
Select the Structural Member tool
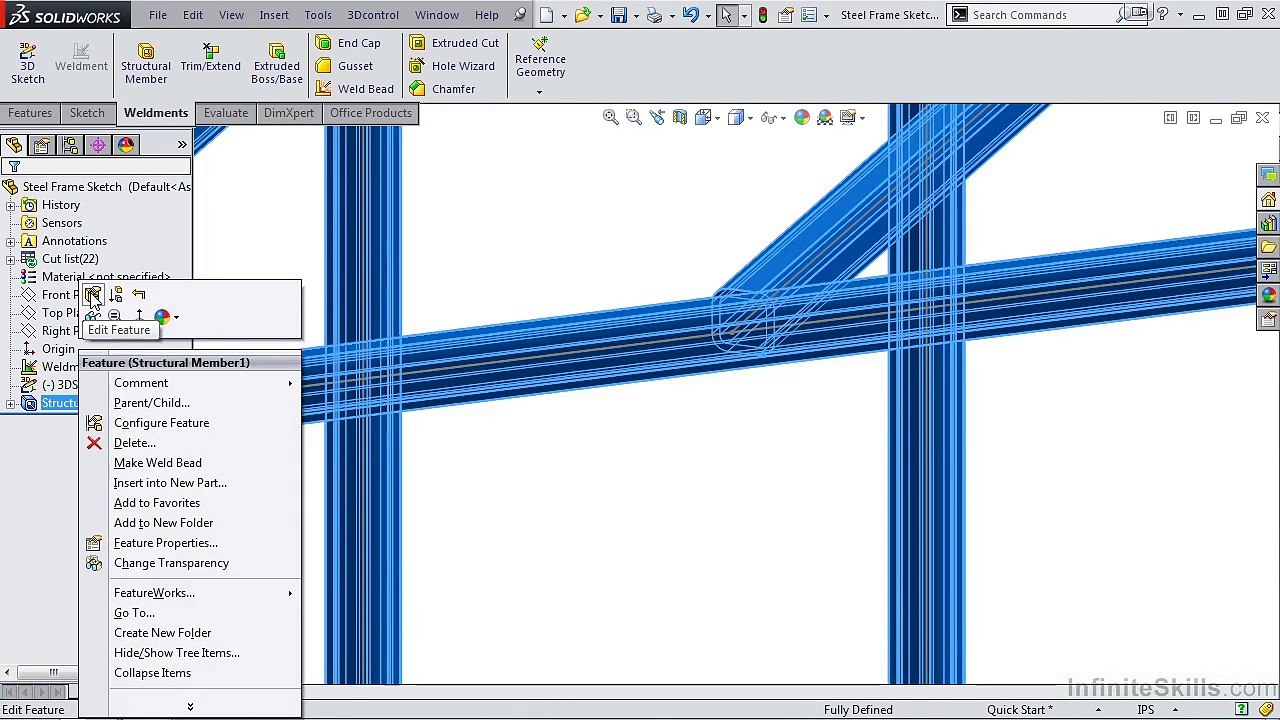point(146,64)
